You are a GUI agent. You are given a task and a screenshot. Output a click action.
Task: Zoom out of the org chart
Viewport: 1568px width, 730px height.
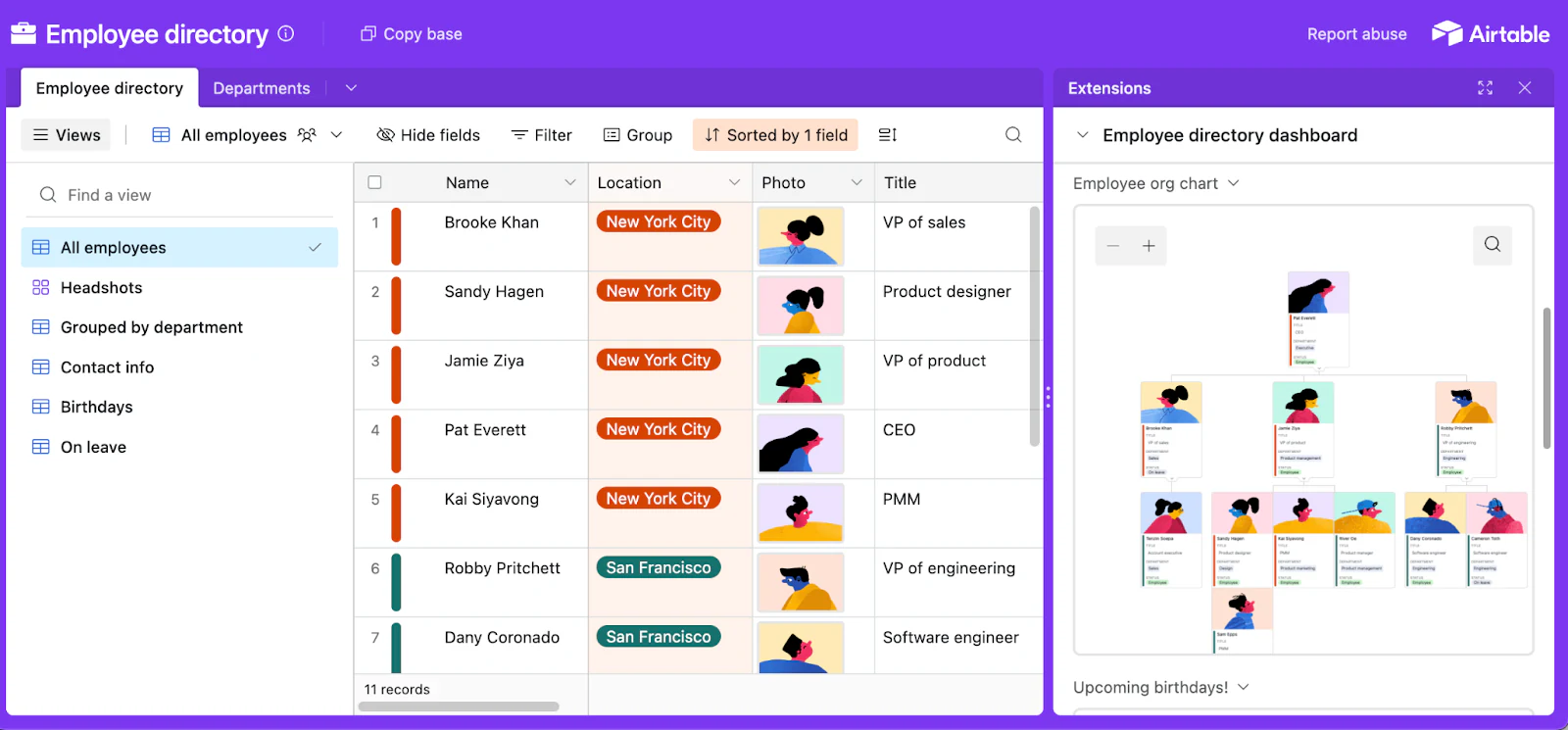pos(1113,246)
